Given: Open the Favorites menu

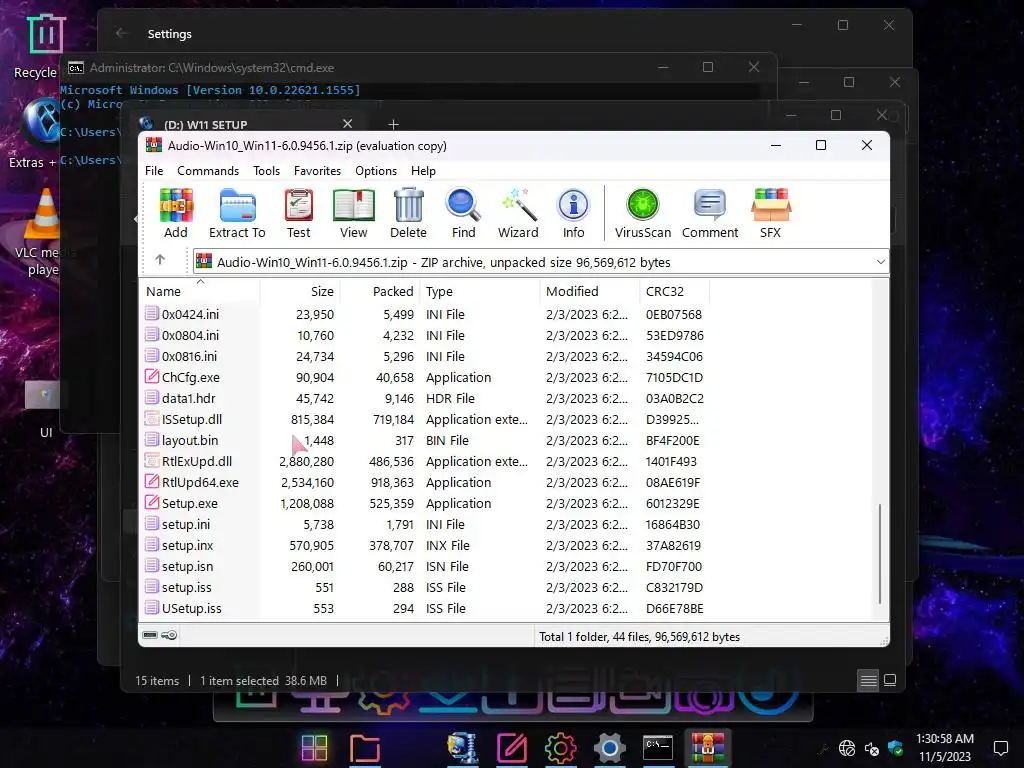Looking at the screenshot, I should point(317,171).
